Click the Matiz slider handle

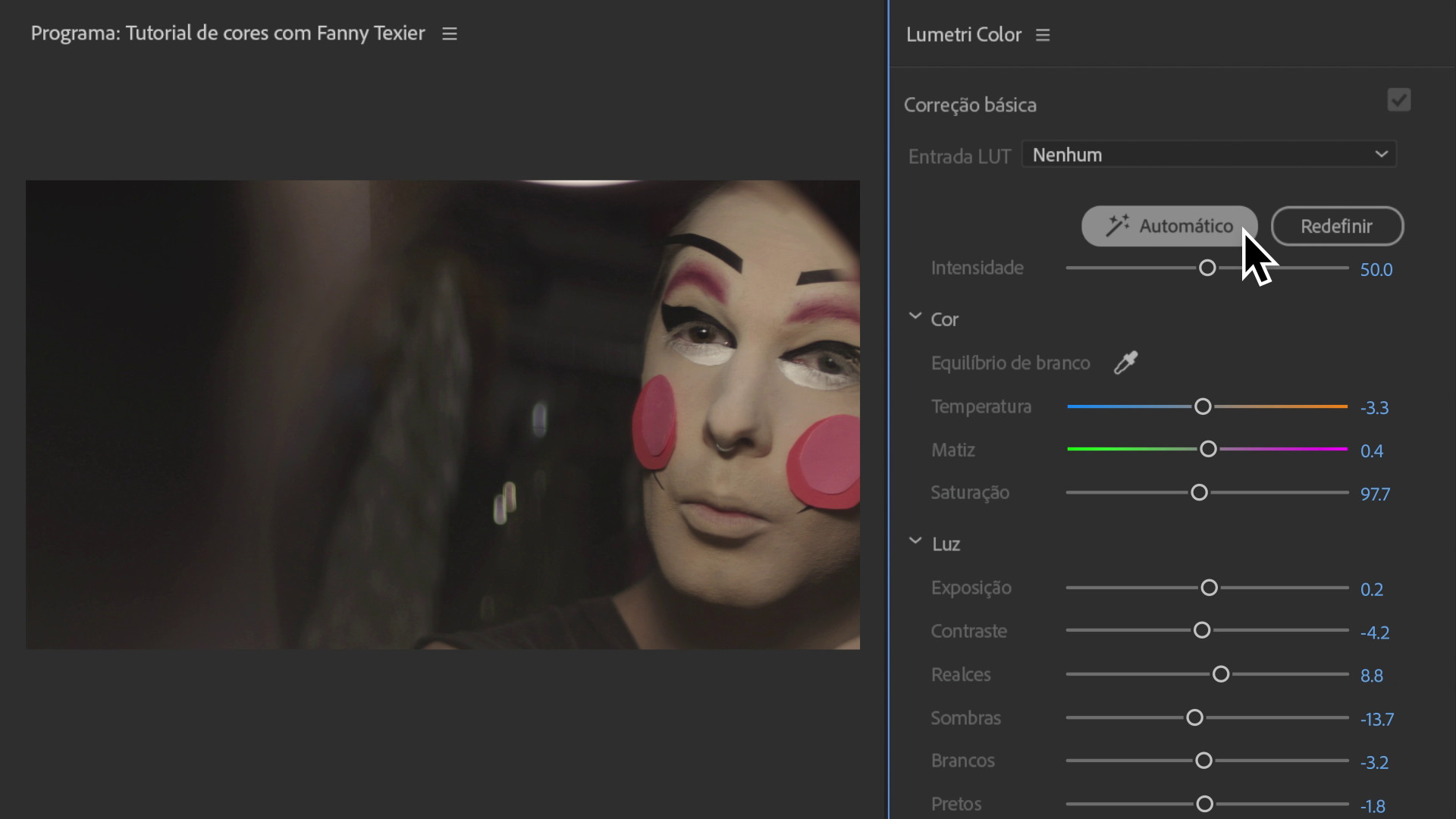click(x=1209, y=450)
